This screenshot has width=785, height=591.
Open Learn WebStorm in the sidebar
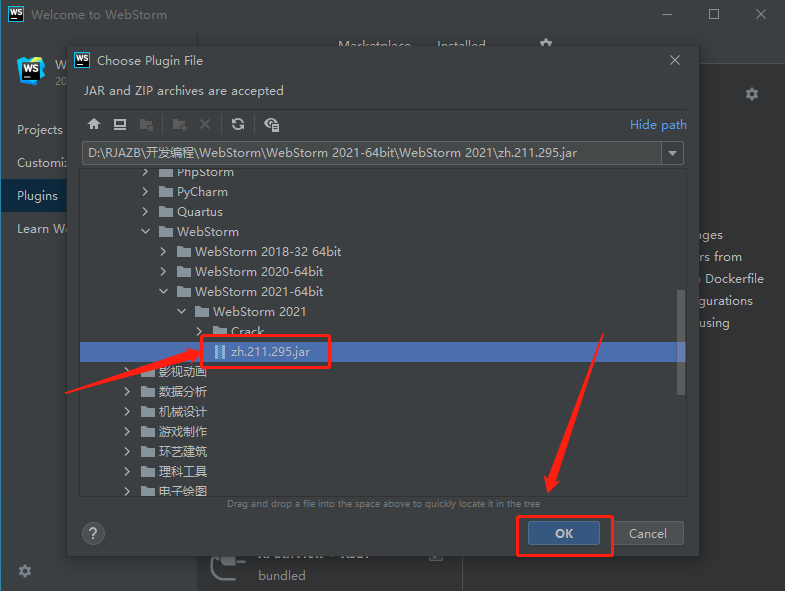point(34,229)
